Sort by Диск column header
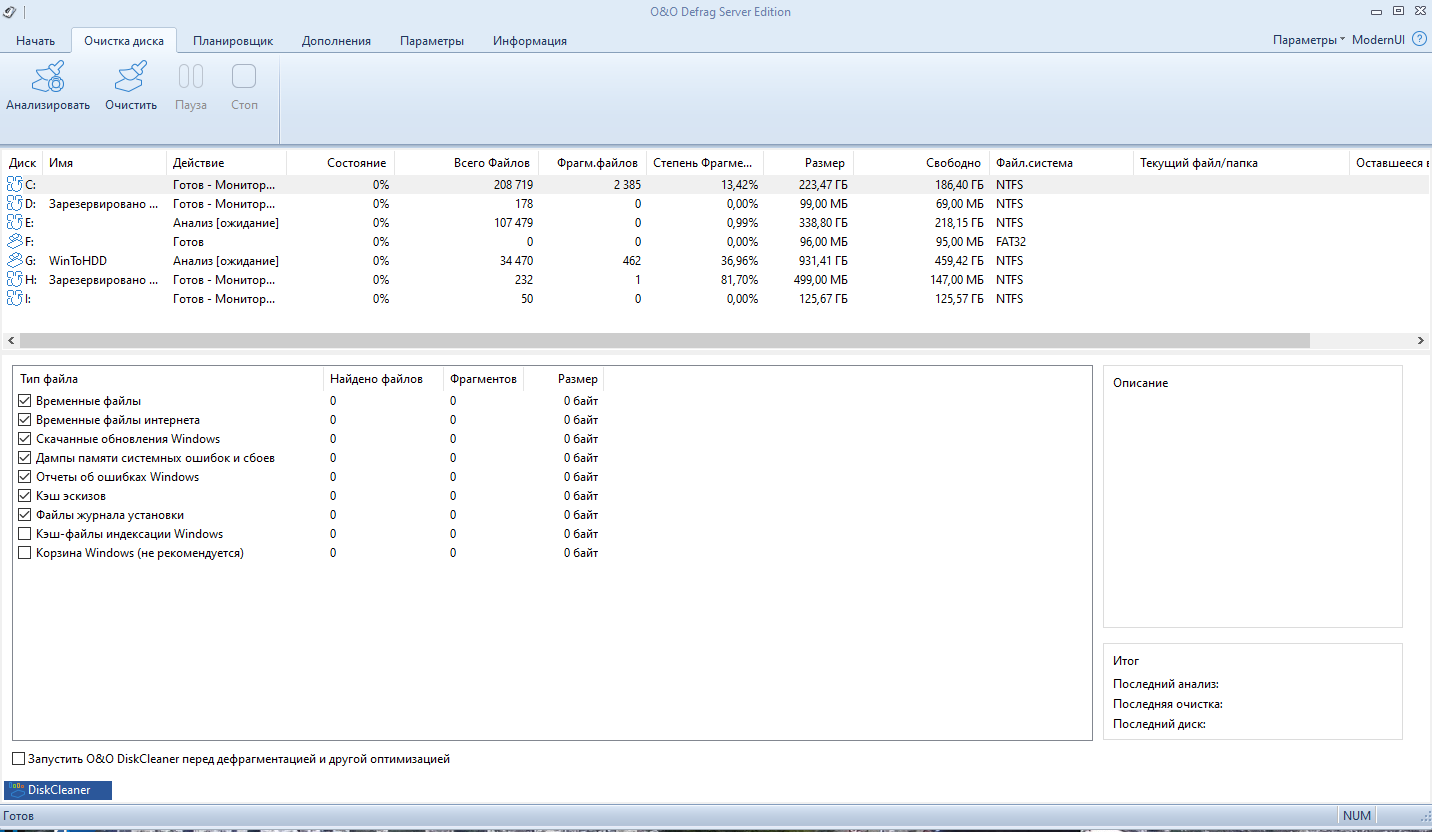 (23, 163)
